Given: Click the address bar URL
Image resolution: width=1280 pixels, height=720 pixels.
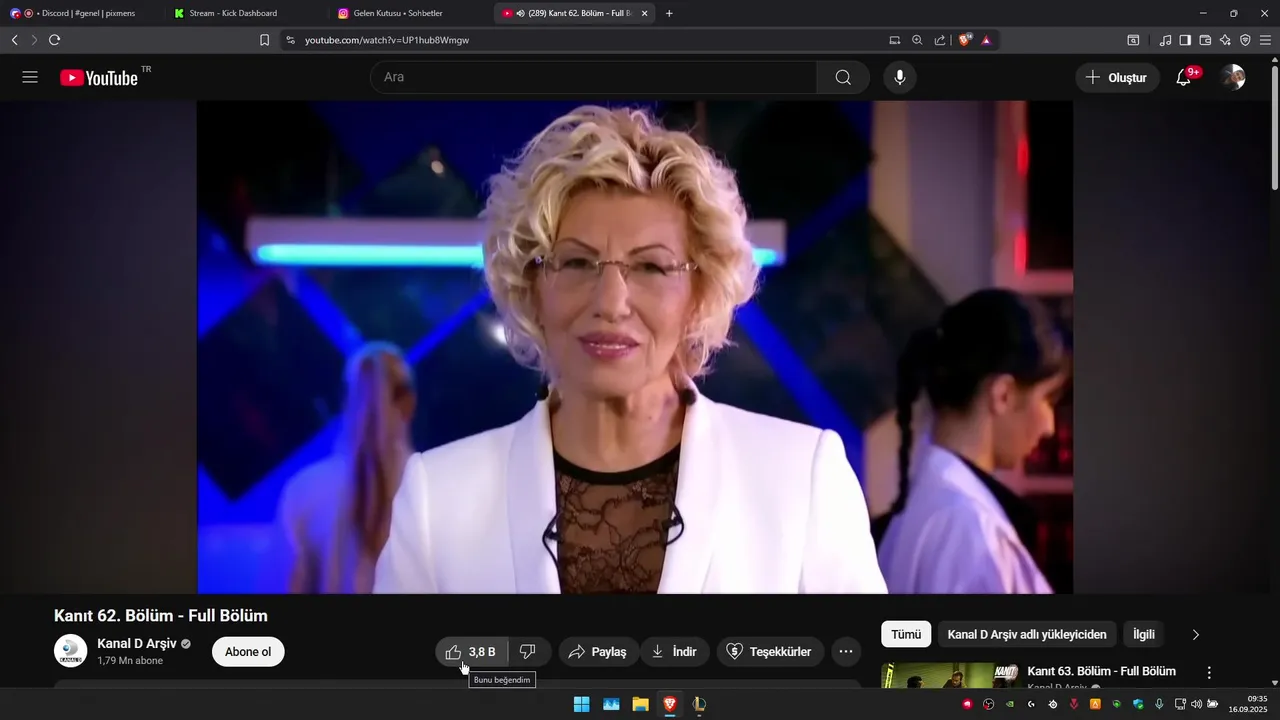Looking at the screenshot, I should (387, 40).
